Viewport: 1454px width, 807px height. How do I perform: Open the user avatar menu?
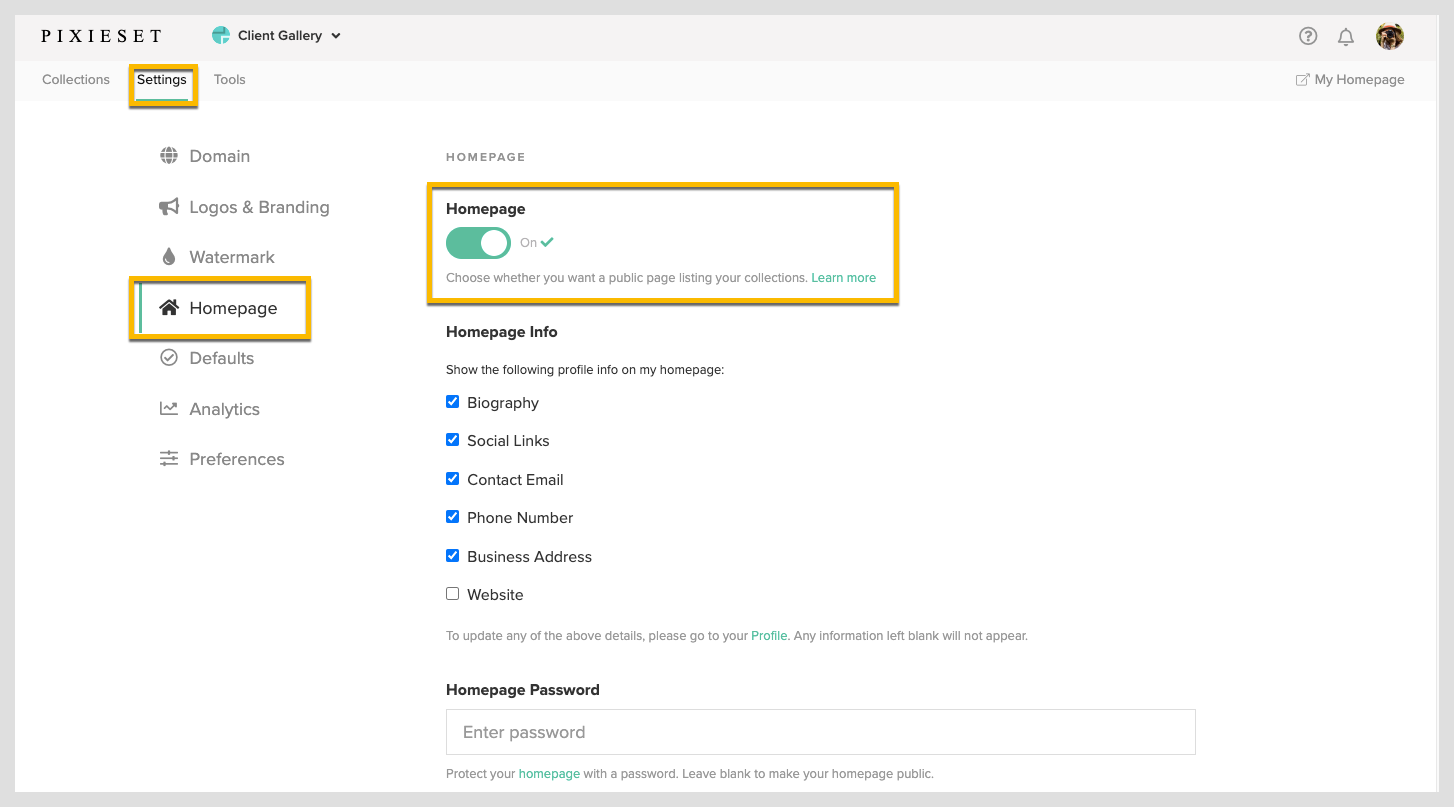tap(1390, 36)
